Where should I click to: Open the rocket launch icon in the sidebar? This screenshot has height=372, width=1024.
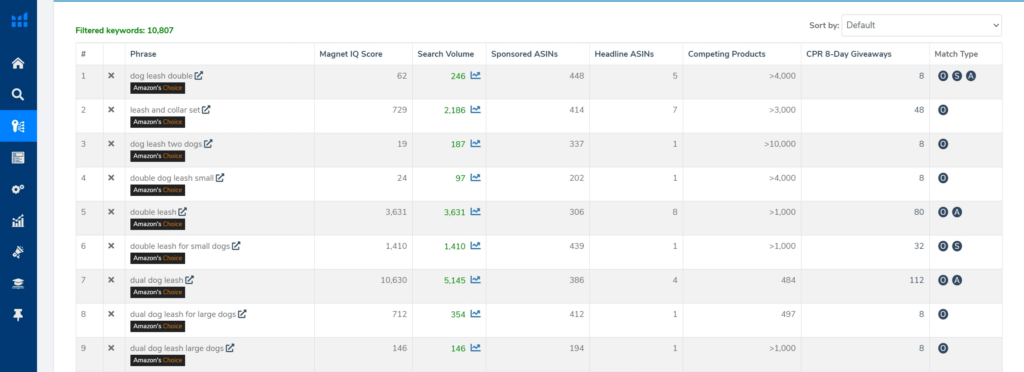[18, 253]
